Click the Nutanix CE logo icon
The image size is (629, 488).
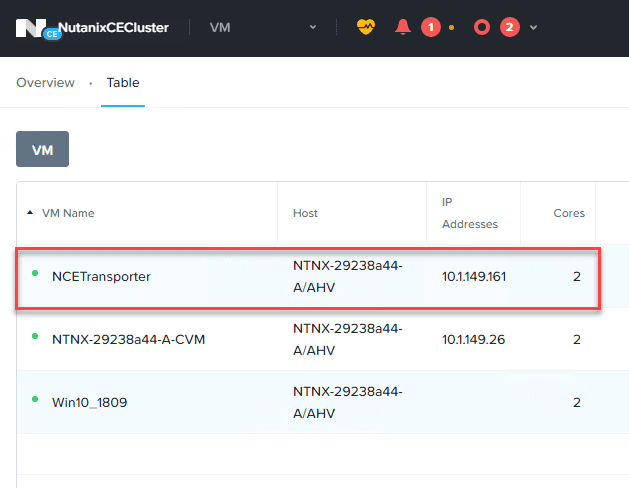coord(38,29)
